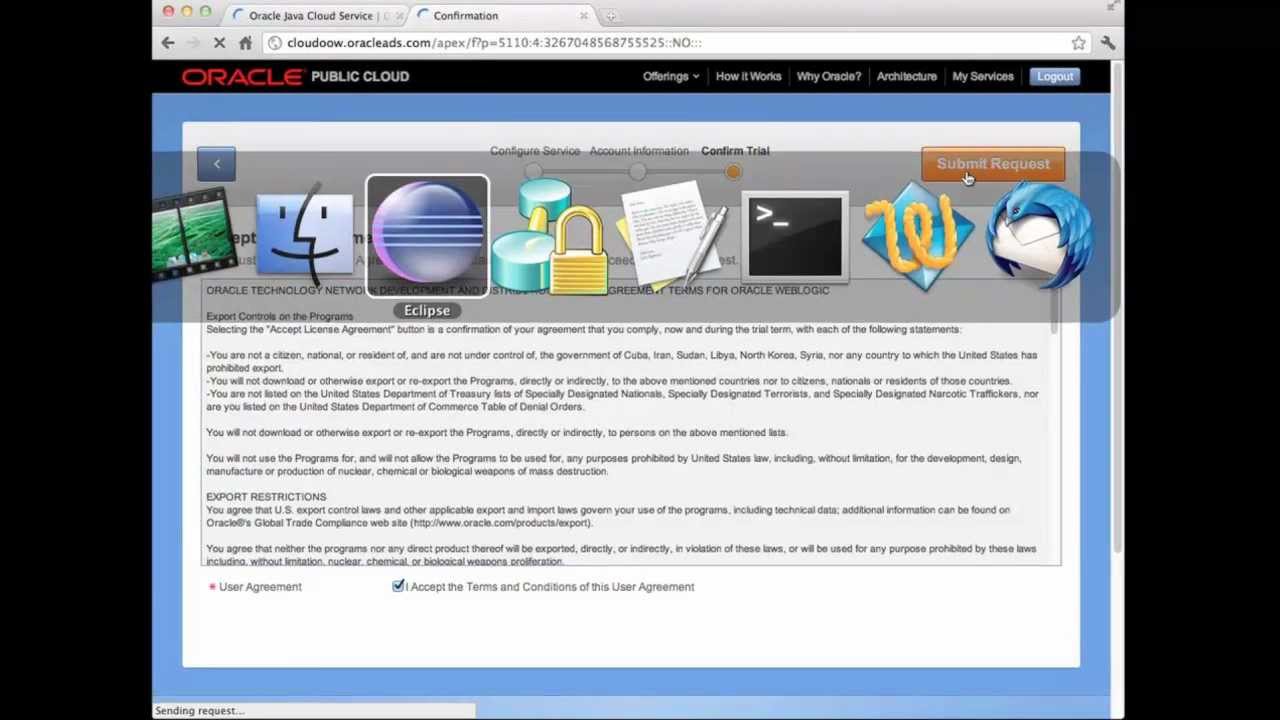
Task: Click the Oracle Public Cloud logo
Action: tap(295, 77)
